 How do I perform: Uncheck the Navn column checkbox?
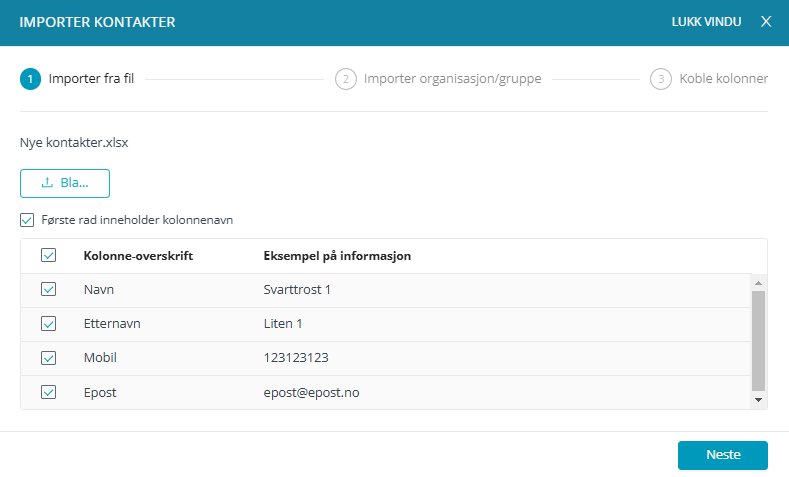pos(48,289)
